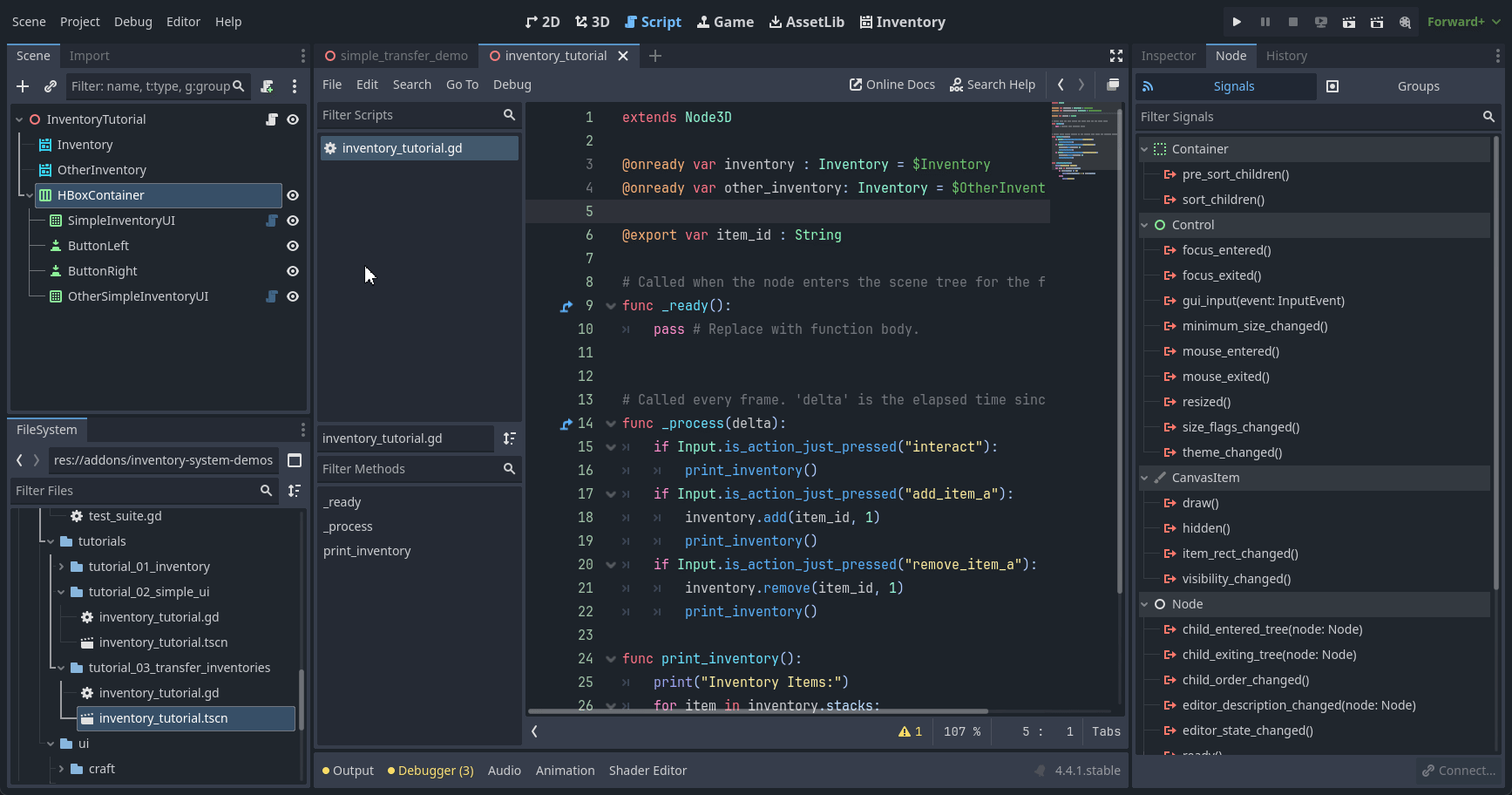Open Scene dock extra options menu
Screen dimensions: 1512x795
(295, 86)
